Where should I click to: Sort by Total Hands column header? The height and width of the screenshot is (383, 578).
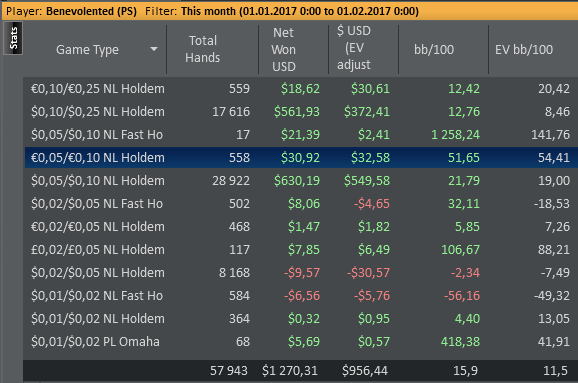point(202,49)
